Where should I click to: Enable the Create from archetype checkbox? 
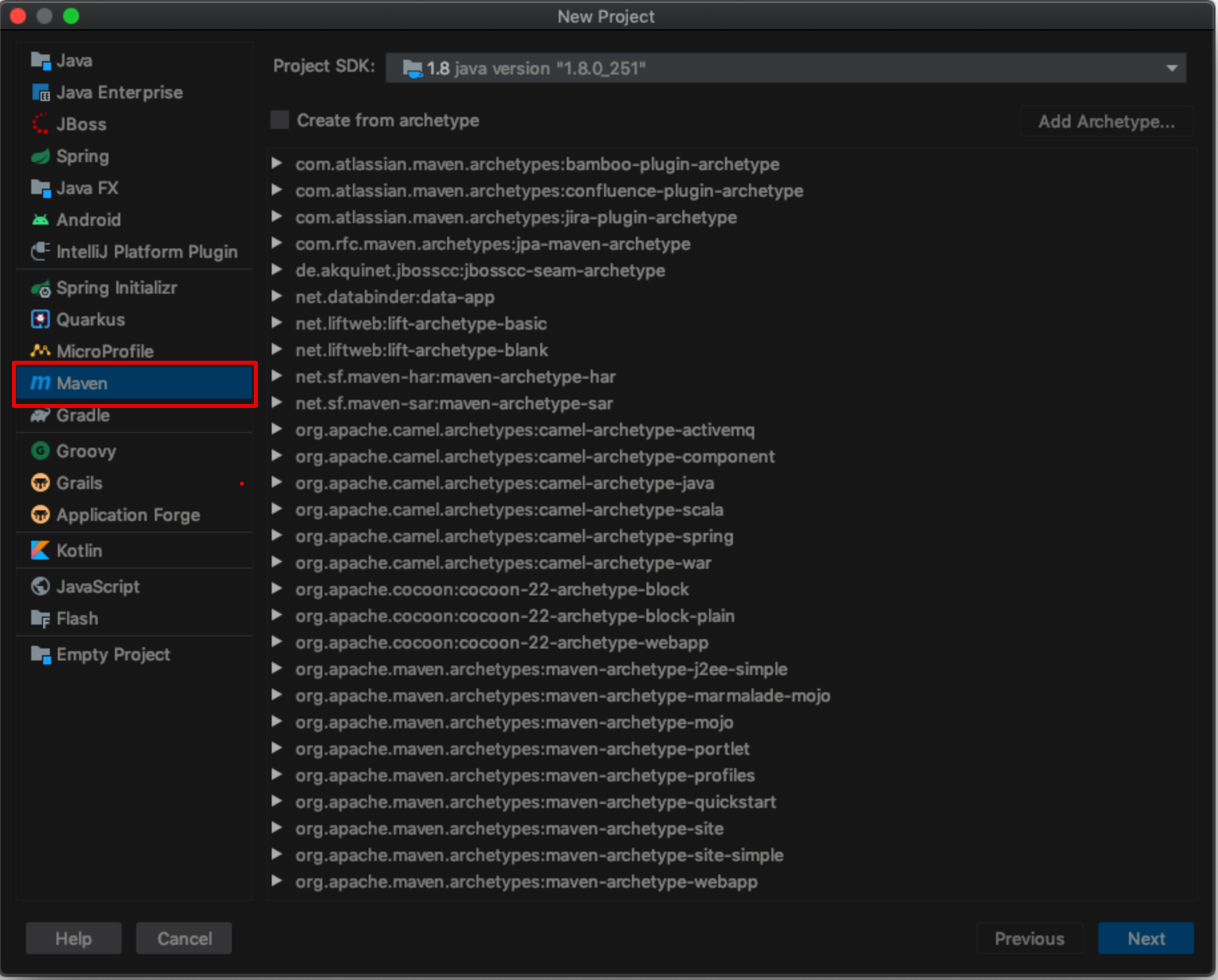279,120
